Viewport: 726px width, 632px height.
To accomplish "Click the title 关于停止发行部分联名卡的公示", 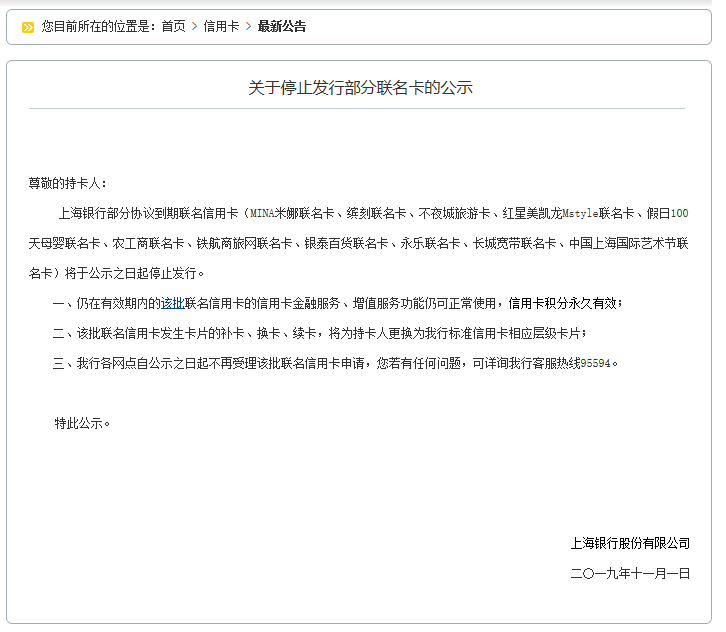I will pos(360,88).
